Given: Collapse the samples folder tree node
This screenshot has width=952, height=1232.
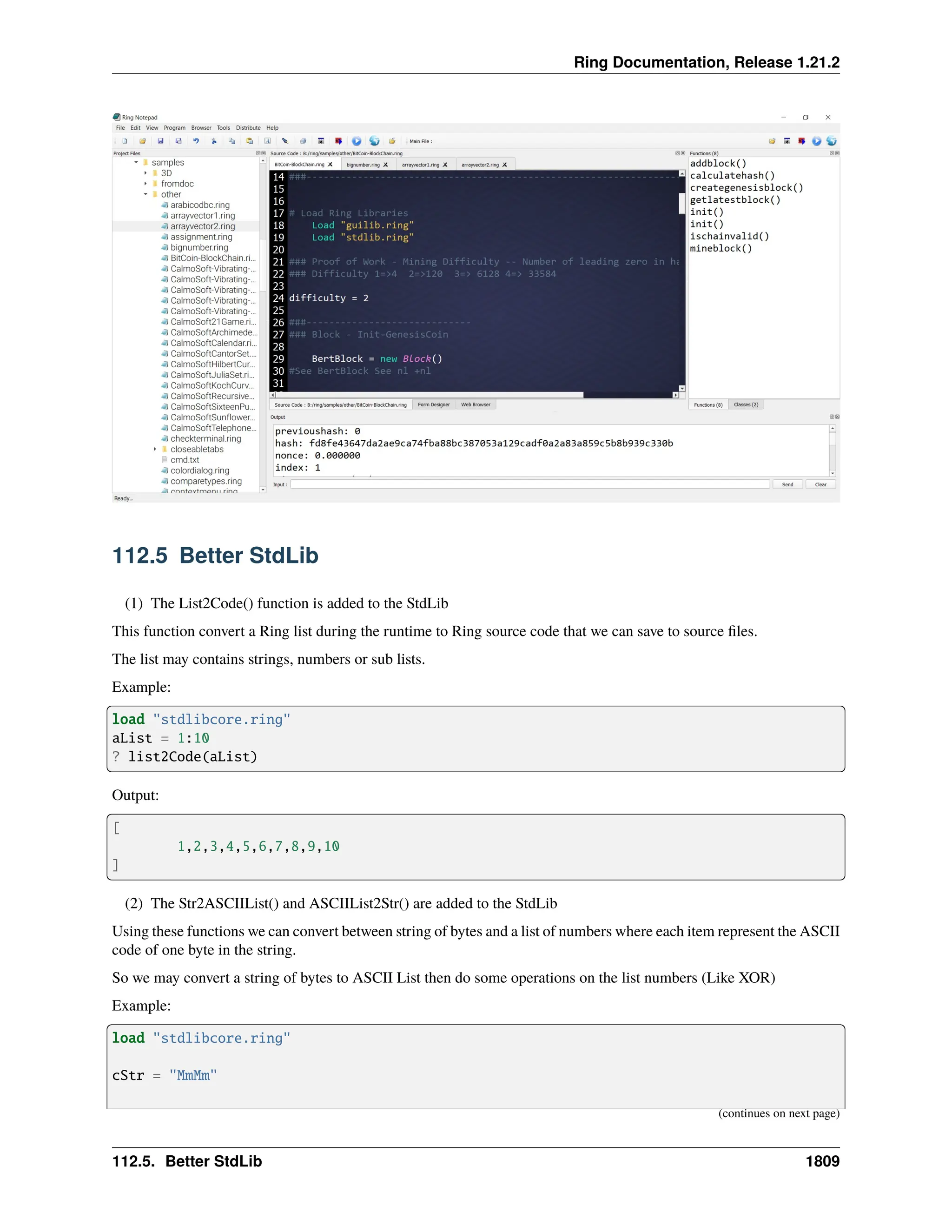Looking at the screenshot, I should (136, 162).
